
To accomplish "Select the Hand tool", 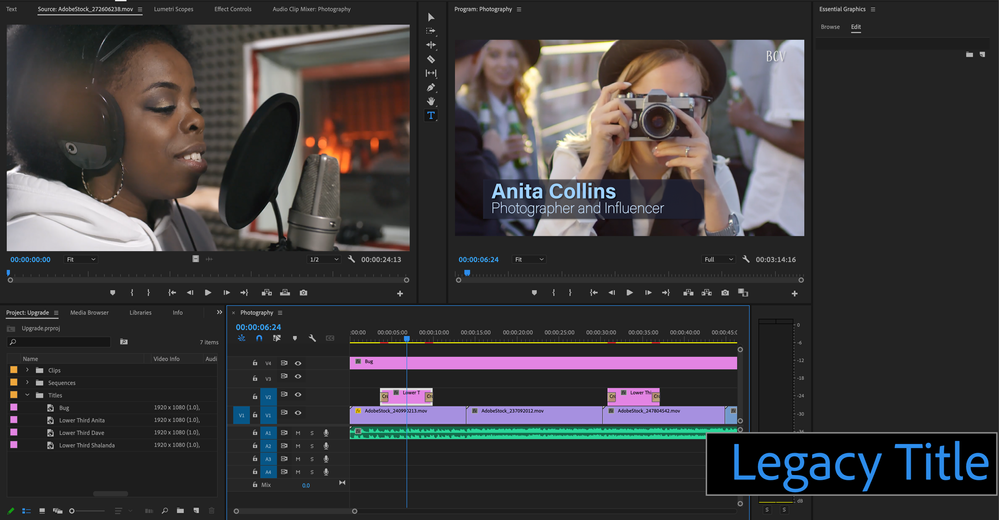I will point(431,102).
